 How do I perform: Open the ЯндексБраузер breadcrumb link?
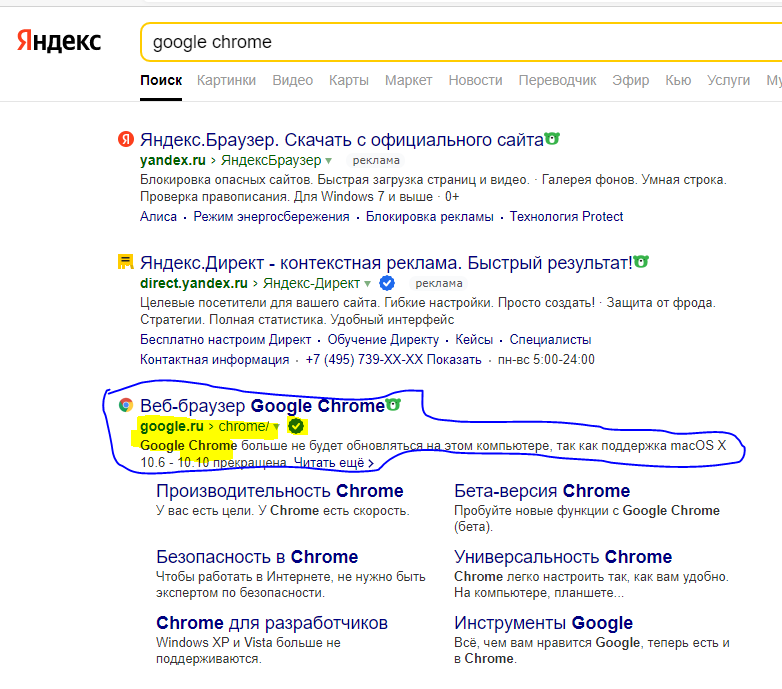point(271,160)
